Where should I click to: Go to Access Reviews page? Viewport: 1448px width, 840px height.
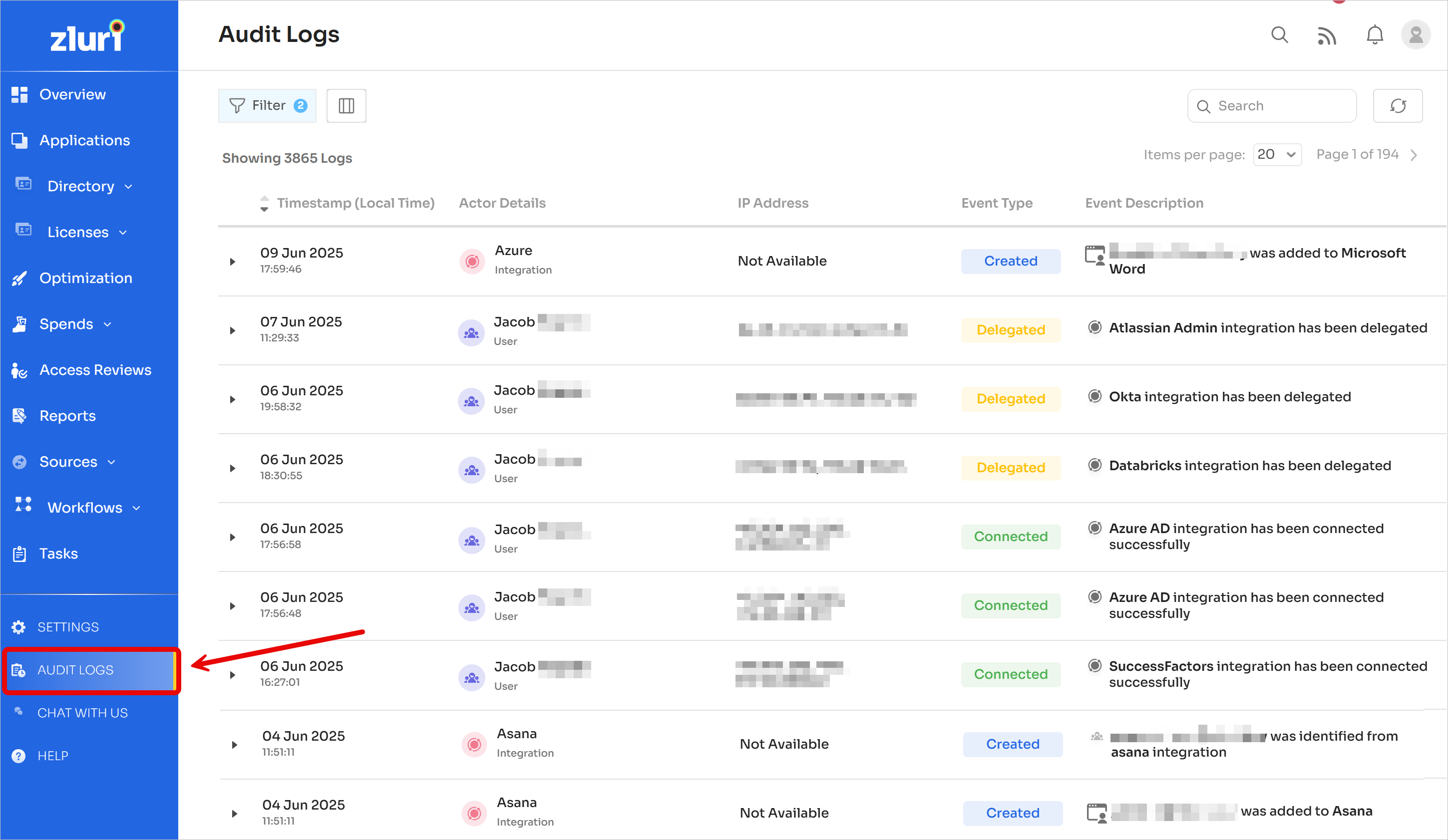coord(95,370)
